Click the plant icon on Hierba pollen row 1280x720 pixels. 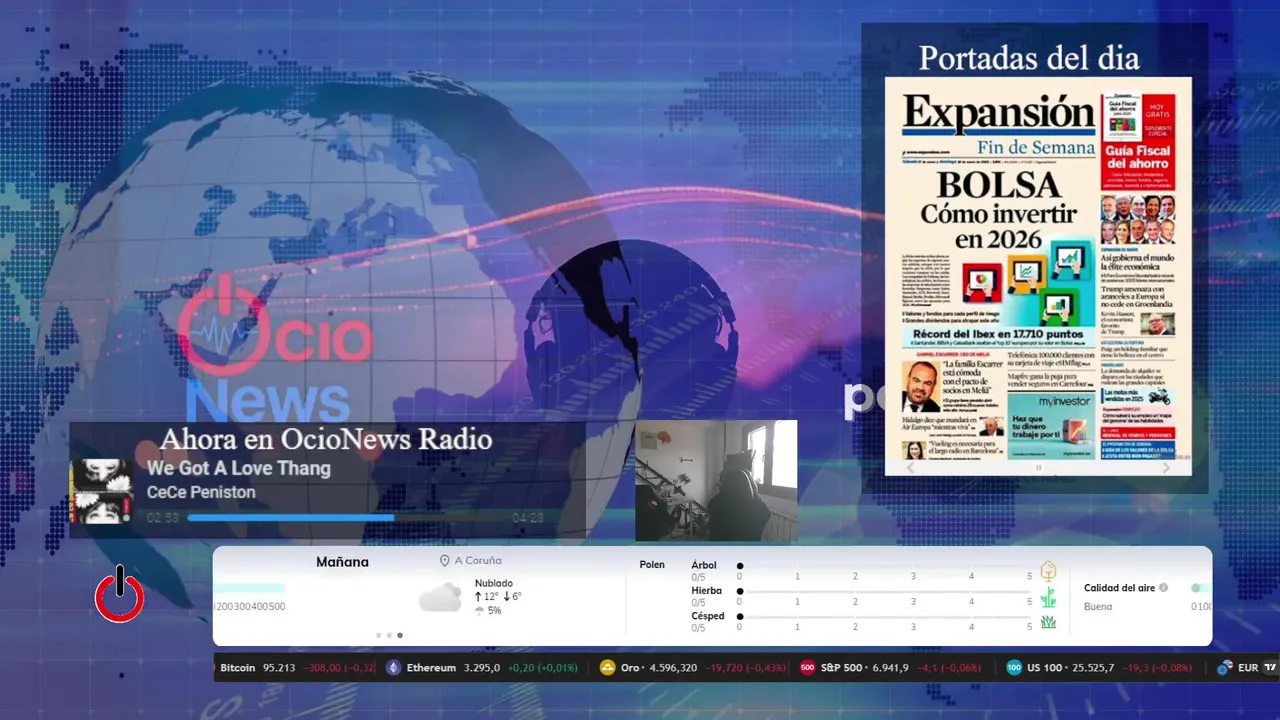point(1048,597)
